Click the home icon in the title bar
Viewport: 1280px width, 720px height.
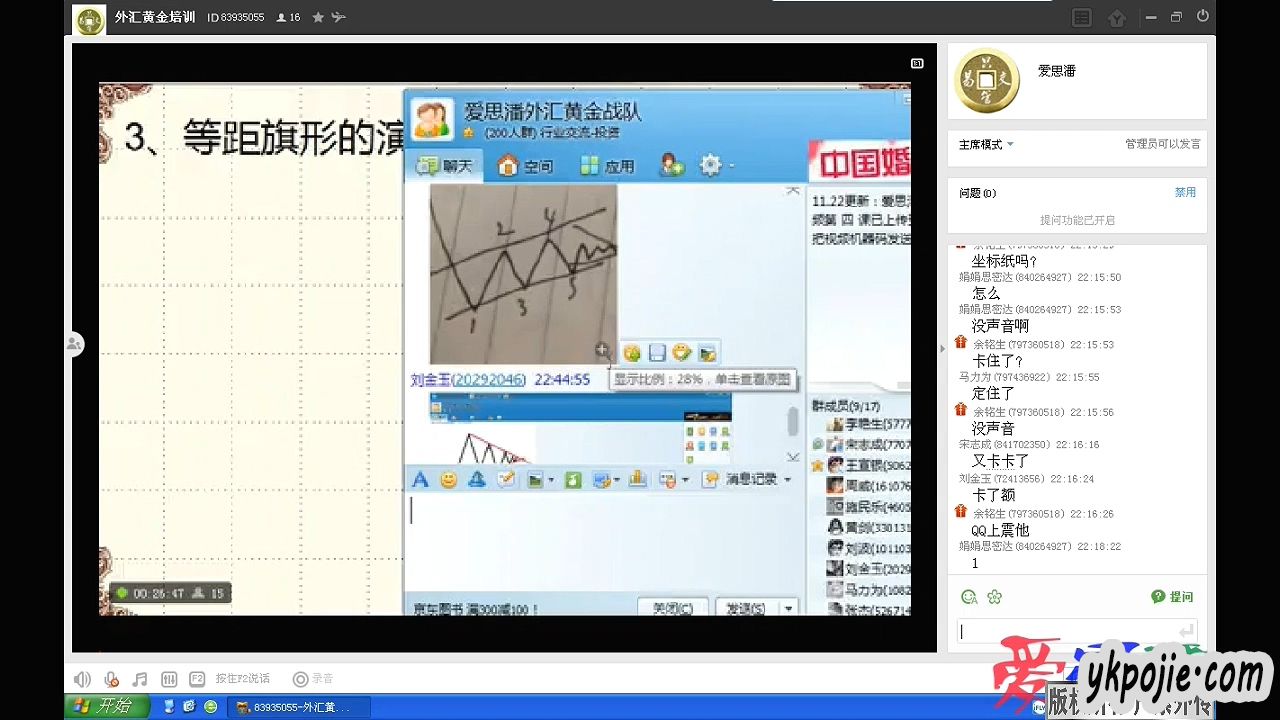click(x=1117, y=18)
